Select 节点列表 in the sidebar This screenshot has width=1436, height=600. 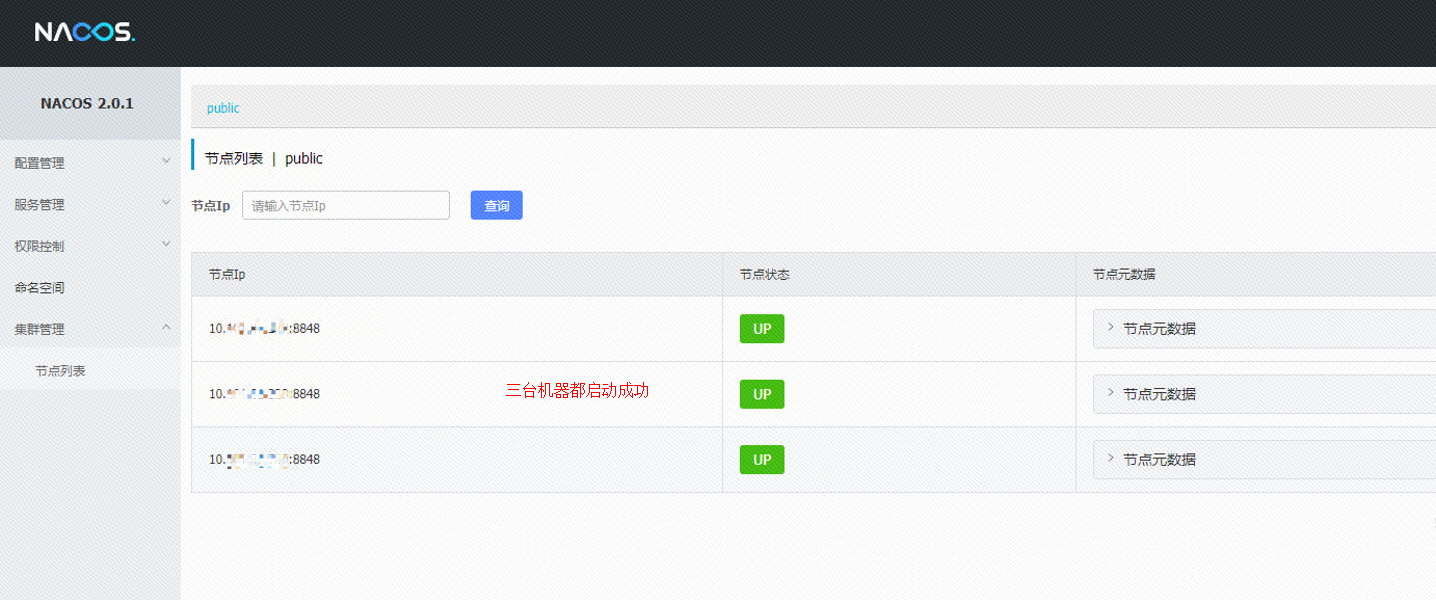tap(58, 370)
